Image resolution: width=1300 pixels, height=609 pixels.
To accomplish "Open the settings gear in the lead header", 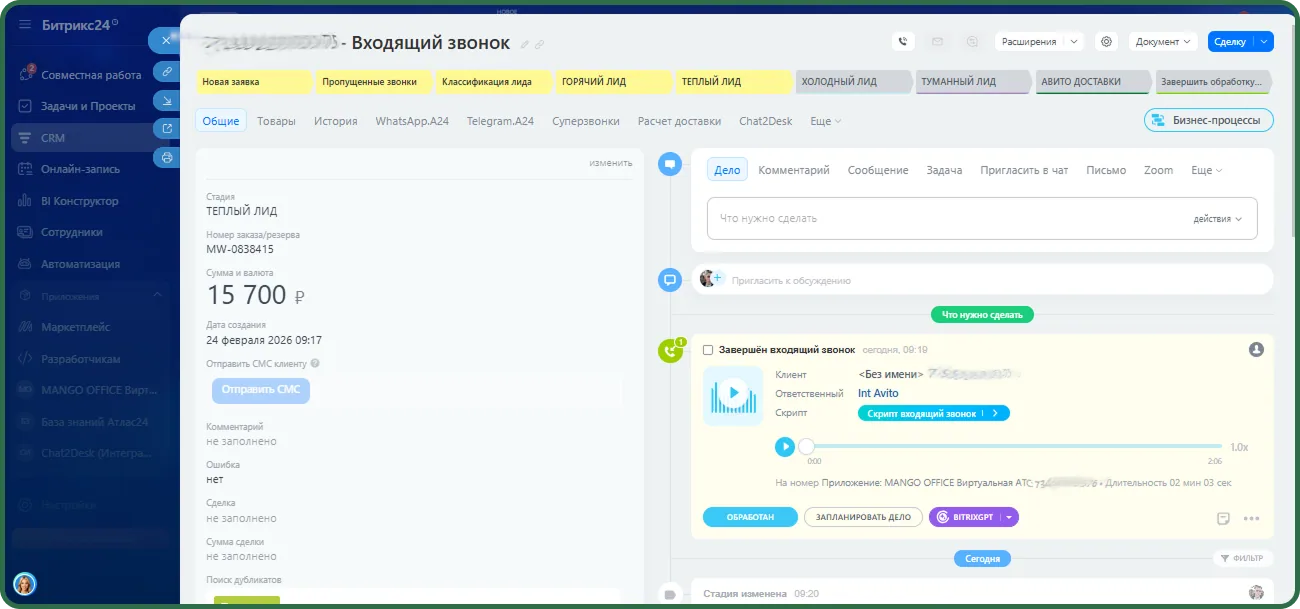I will click(1106, 42).
